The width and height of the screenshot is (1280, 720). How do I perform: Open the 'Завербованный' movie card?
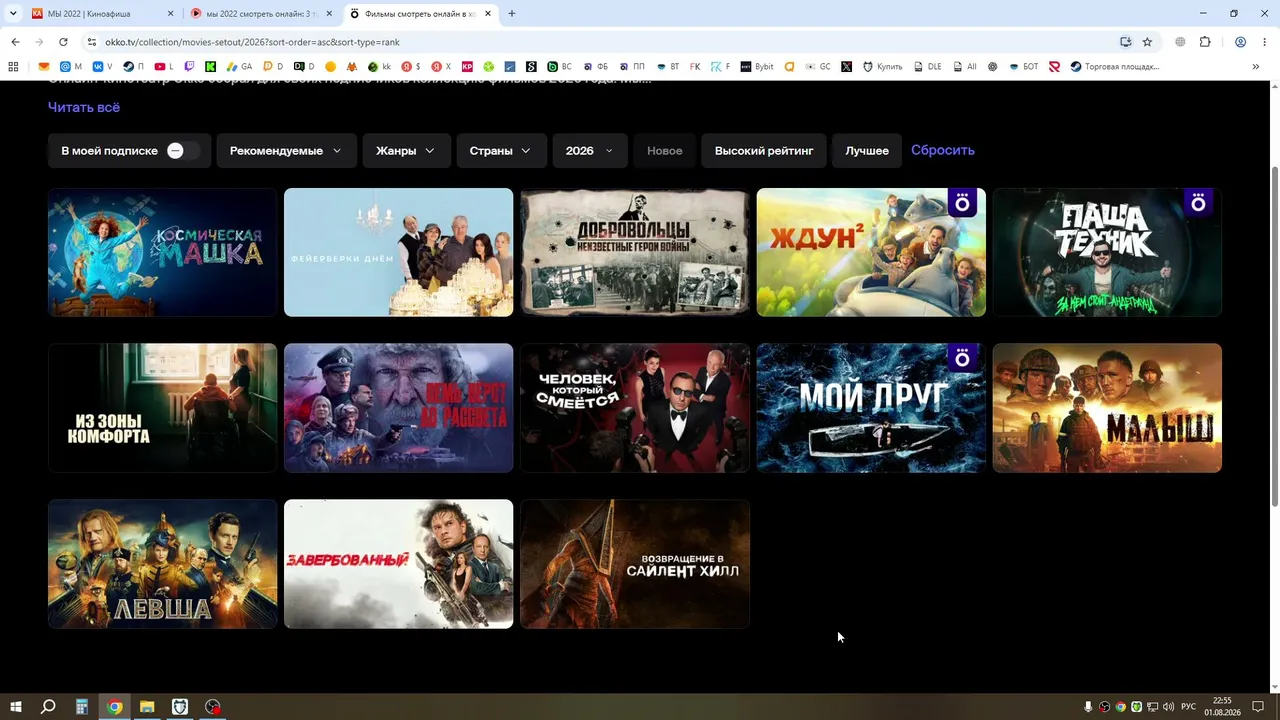tap(399, 564)
